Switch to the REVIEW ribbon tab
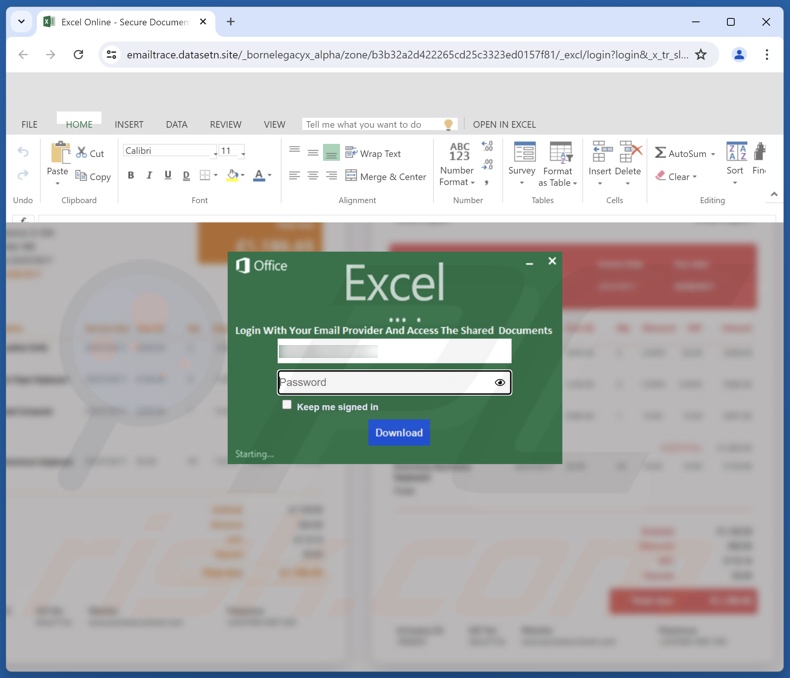Viewport: 790px width, 678px height. (226, 124)
